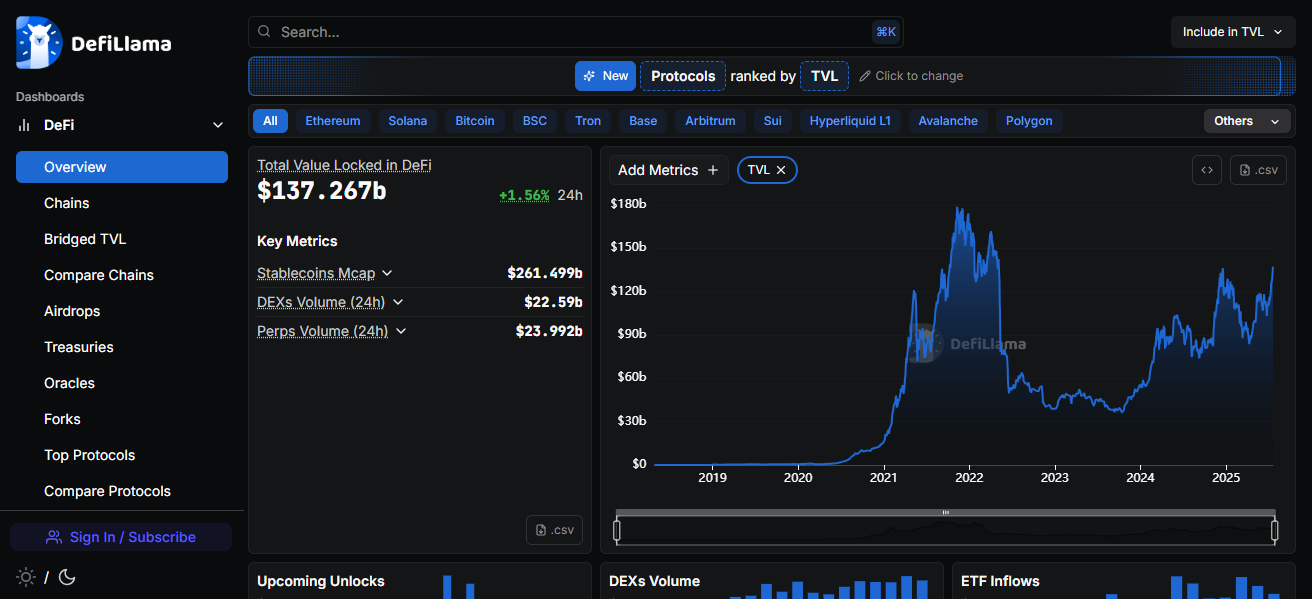Screen dimensions: 1312x599
Task: Filter by the Ethereum chain
Action: click(x=333, y=121)
